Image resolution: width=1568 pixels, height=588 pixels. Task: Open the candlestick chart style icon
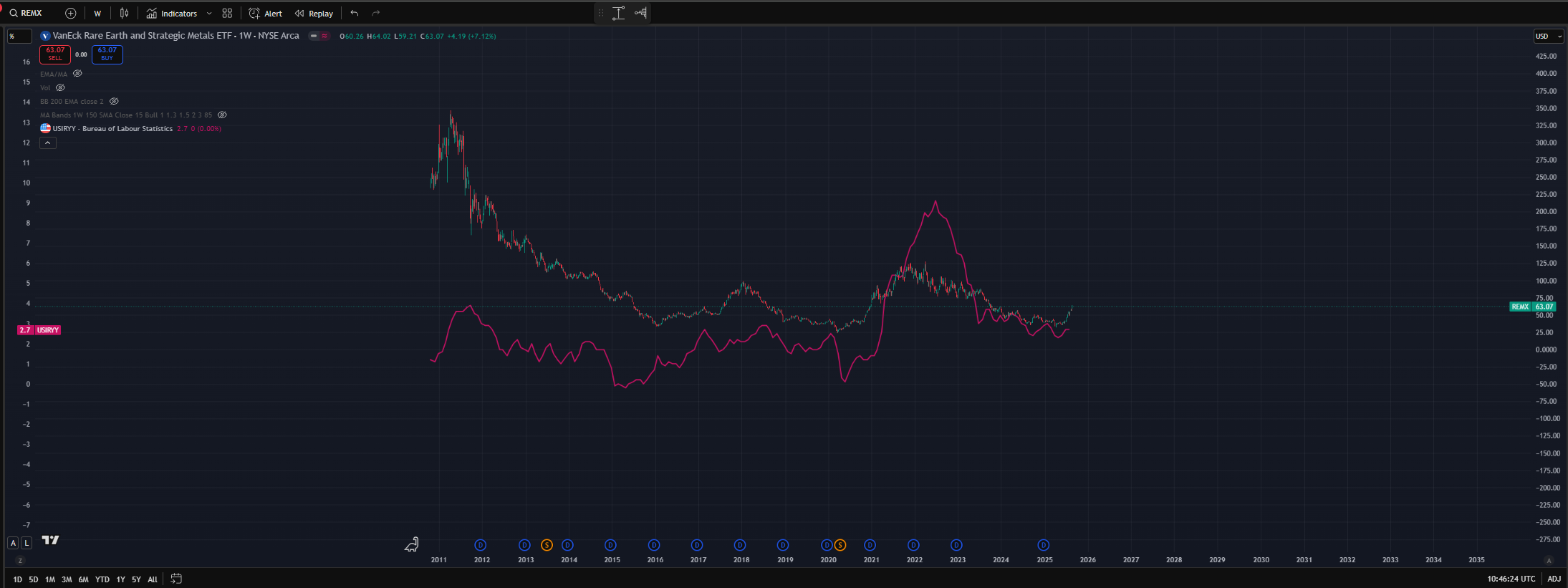point(125,13)
